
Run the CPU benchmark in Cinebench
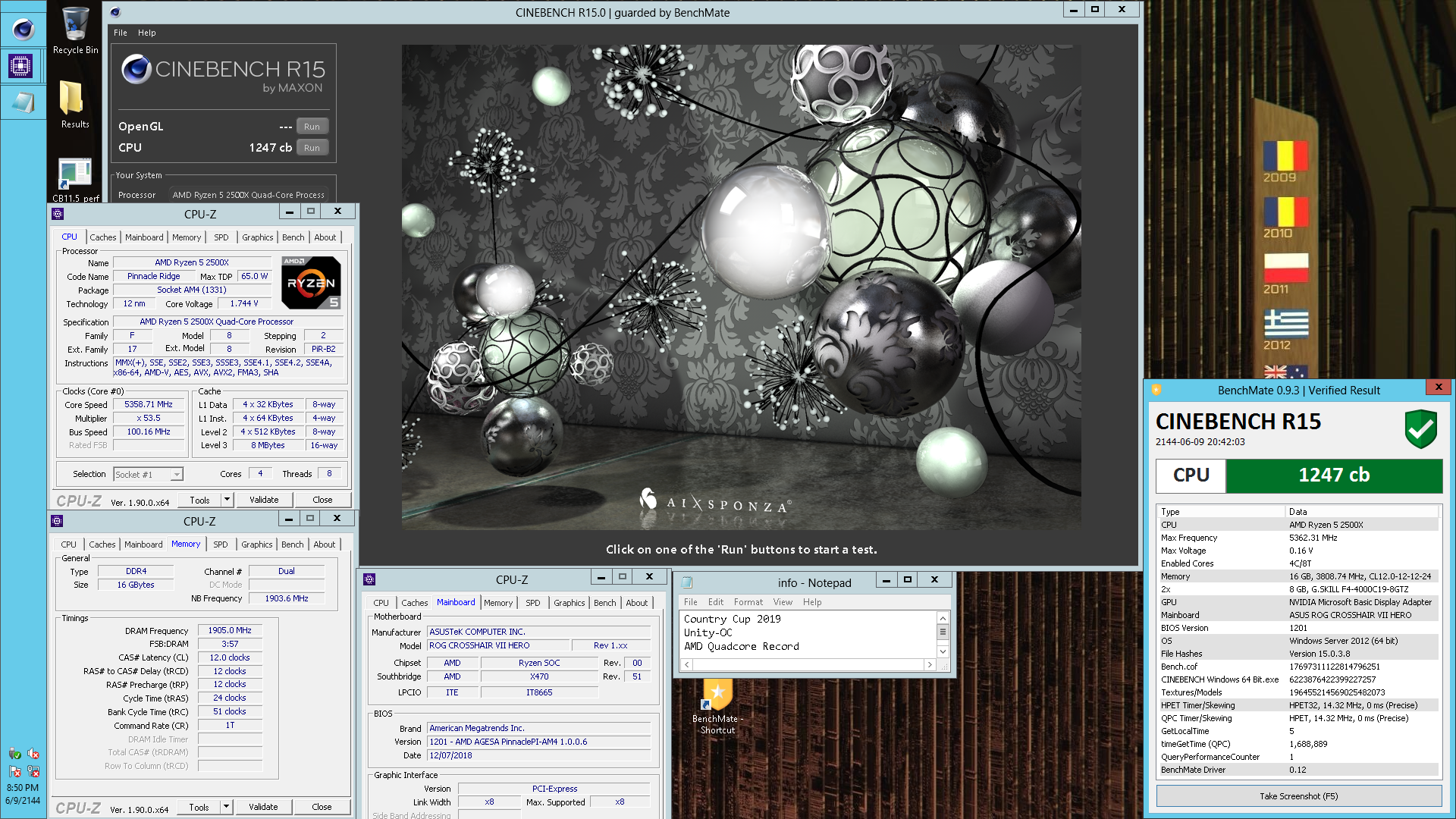(312, 148)
